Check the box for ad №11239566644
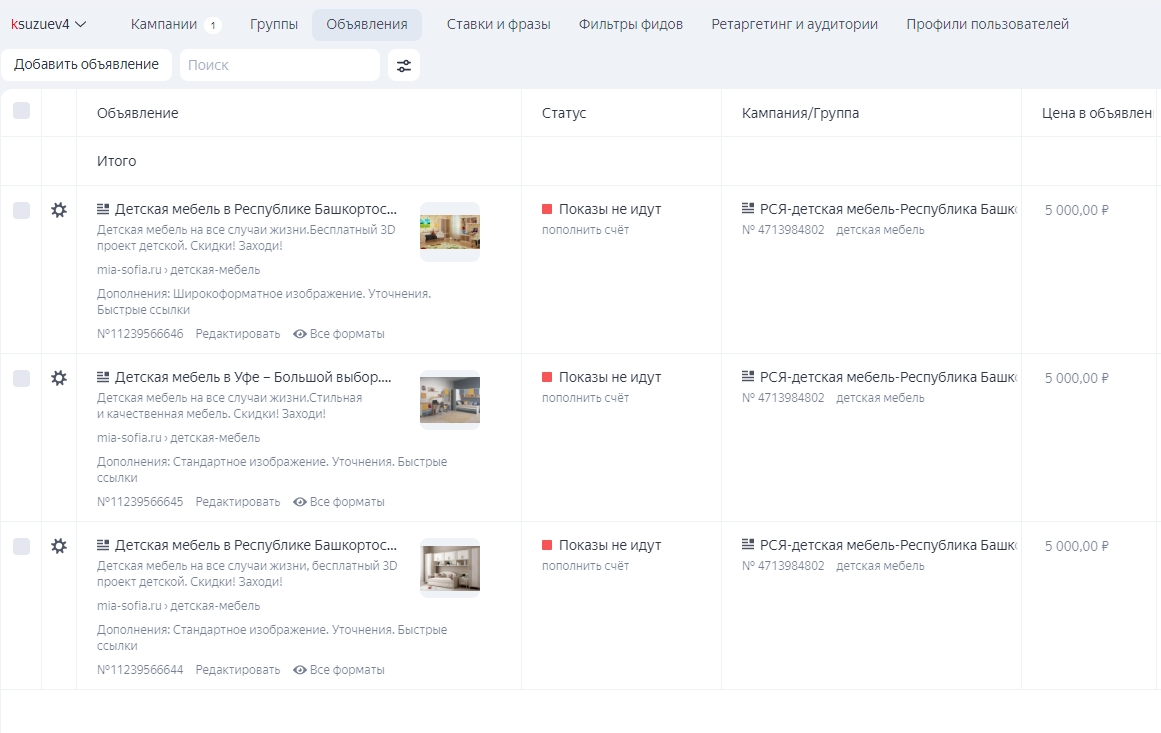This screenshot has width=1161, height=733. click(21, 546)
